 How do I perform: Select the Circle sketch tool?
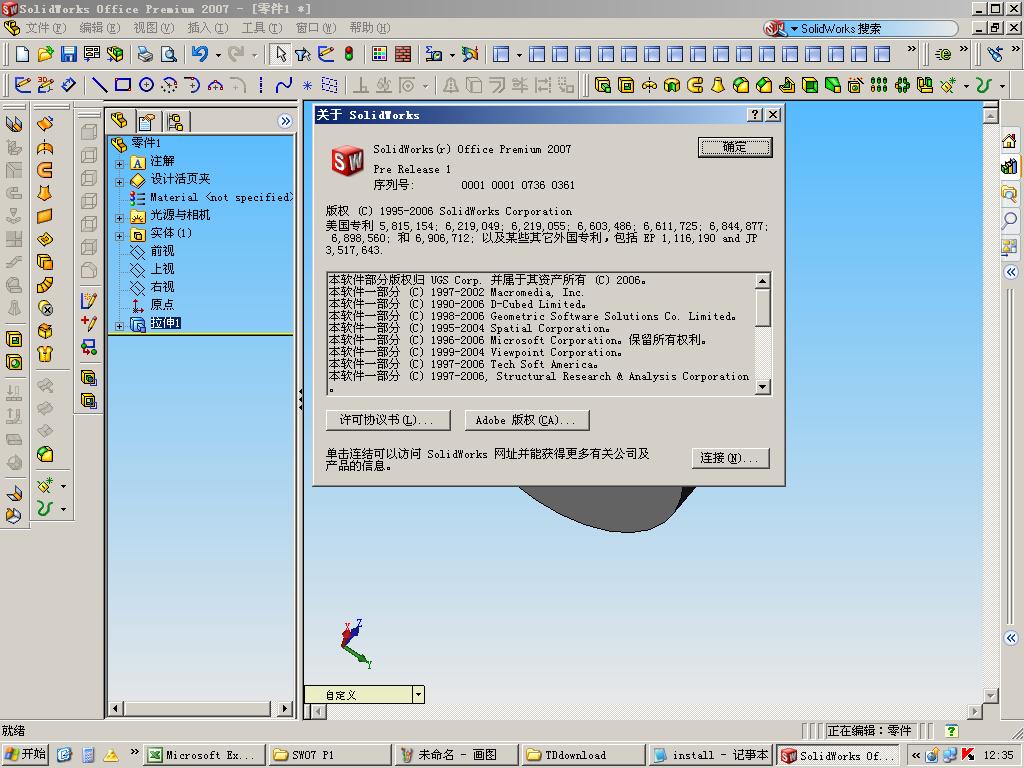(146, 85)
